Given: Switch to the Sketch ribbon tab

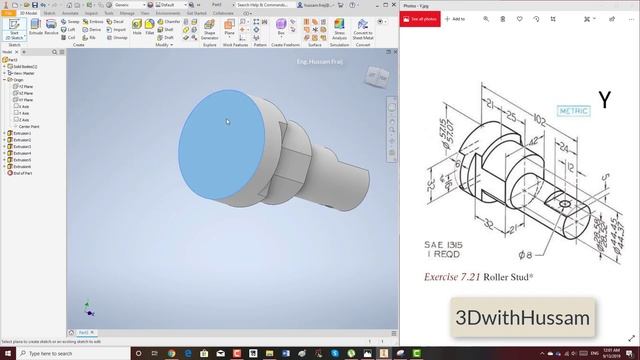Looking at the screenshot, I should coord(49,13).
